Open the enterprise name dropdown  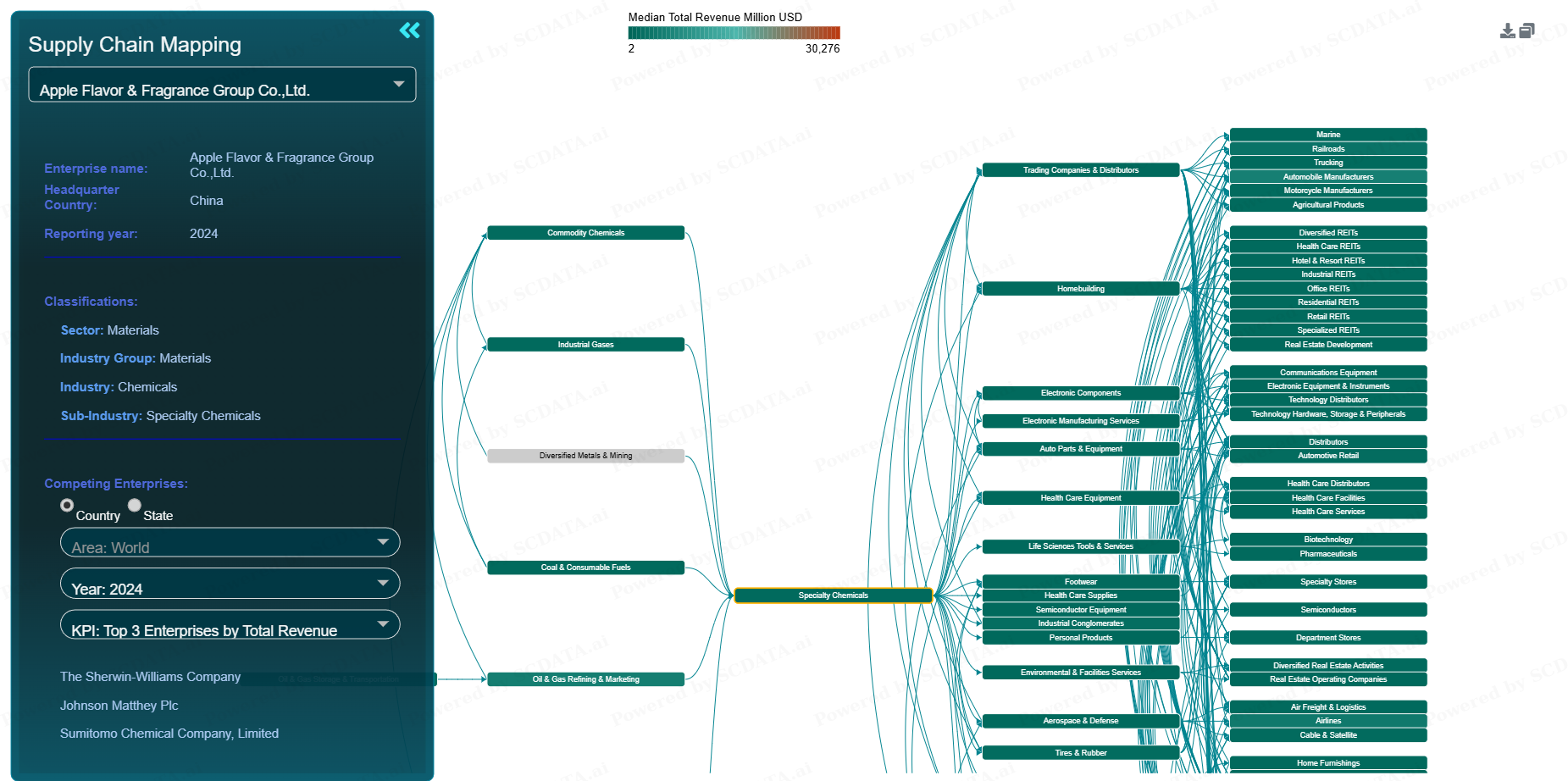click(222, 86)
